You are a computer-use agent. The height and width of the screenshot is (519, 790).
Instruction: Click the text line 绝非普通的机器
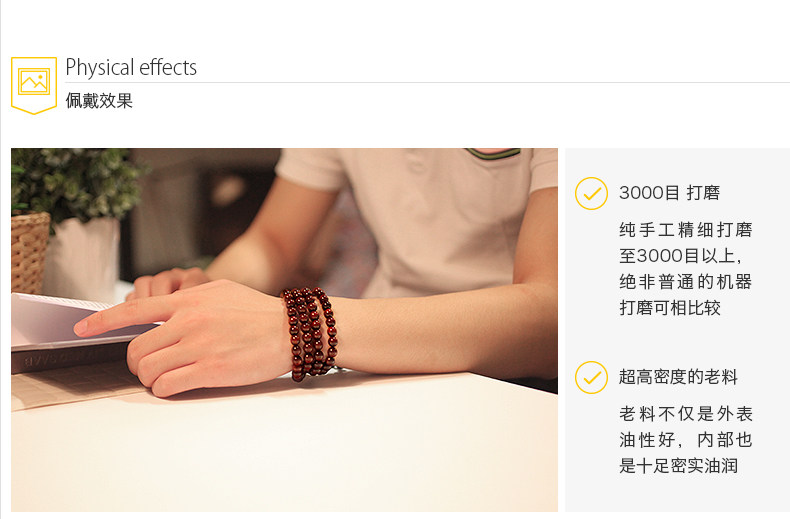686,282
